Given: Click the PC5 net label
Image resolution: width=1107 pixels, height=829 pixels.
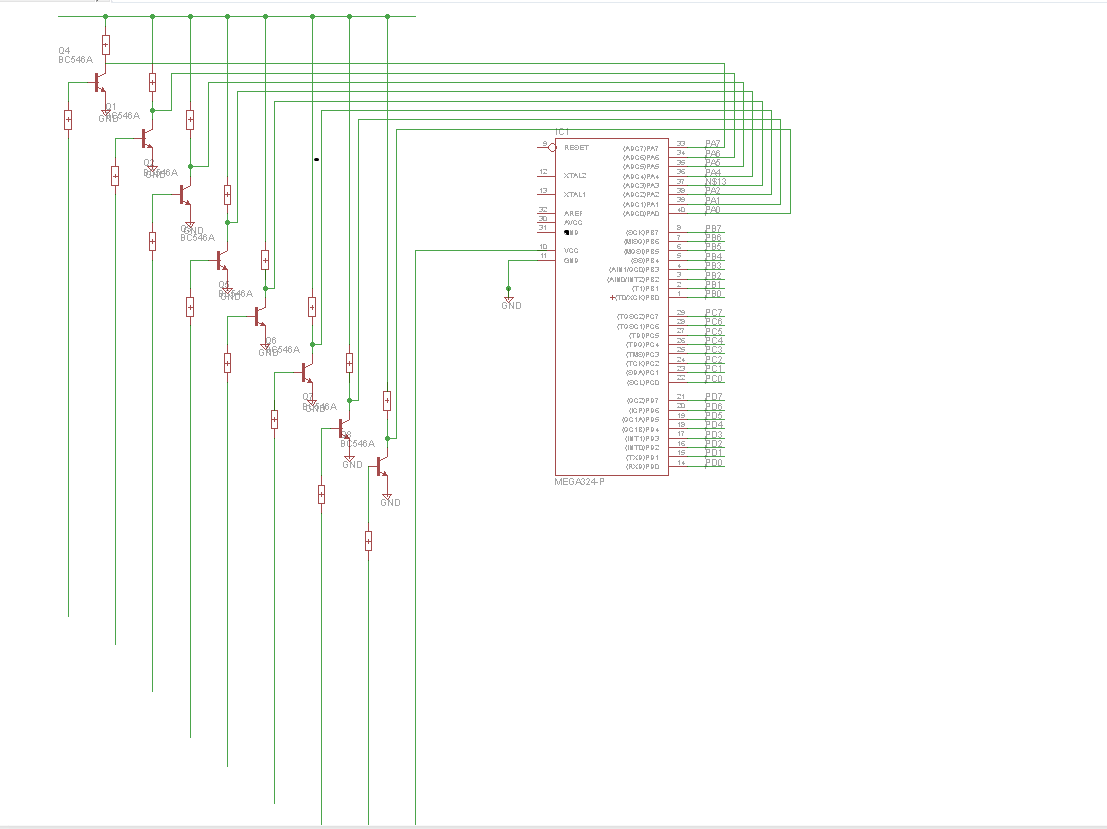Looking at the screenshot, I should click(714, 331).
